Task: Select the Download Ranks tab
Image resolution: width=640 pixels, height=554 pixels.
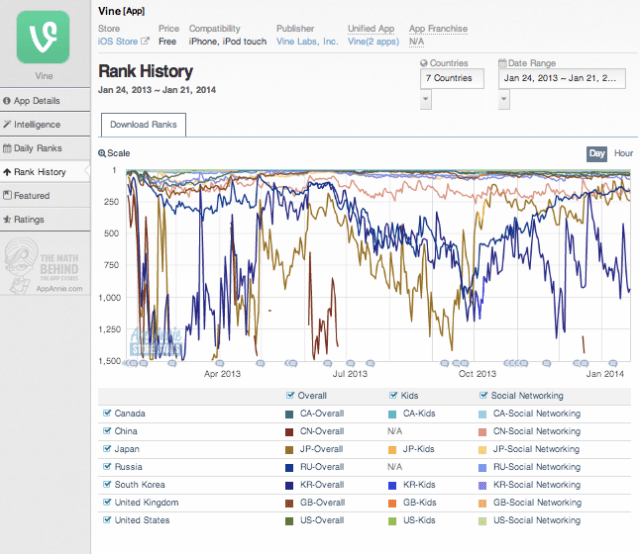Action: pos(143,125)
